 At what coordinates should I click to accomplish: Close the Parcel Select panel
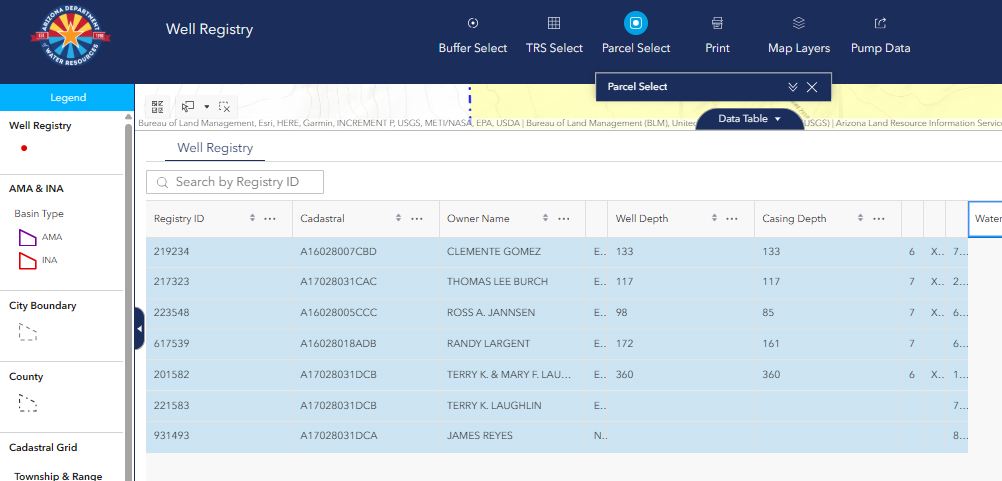(812, 87)
